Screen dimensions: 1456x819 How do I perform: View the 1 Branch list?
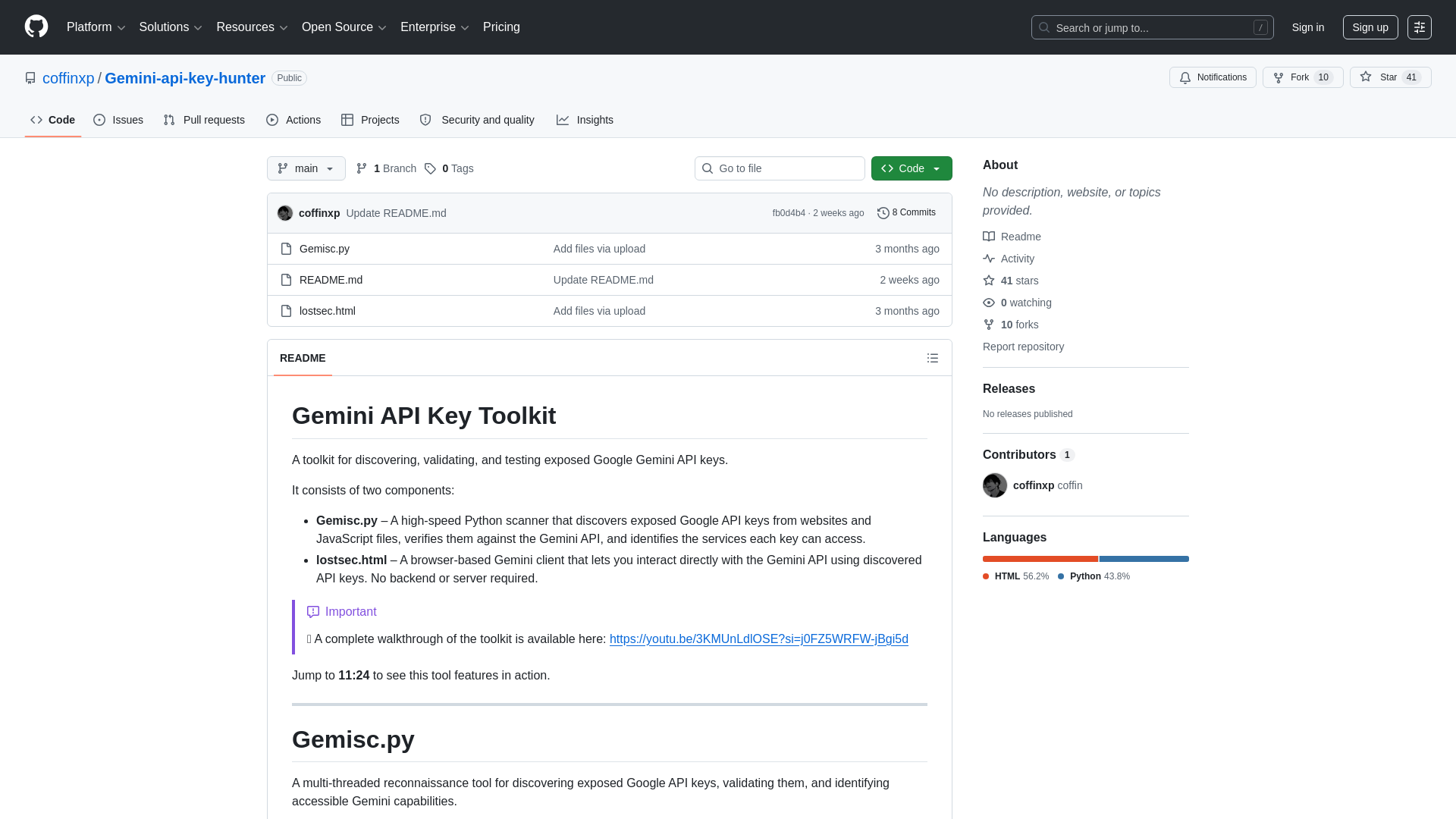[386, 168]
